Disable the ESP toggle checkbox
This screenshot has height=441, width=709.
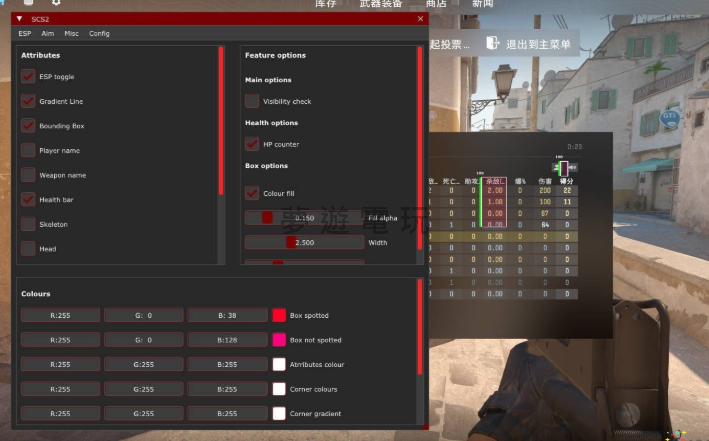pos(28,76)
